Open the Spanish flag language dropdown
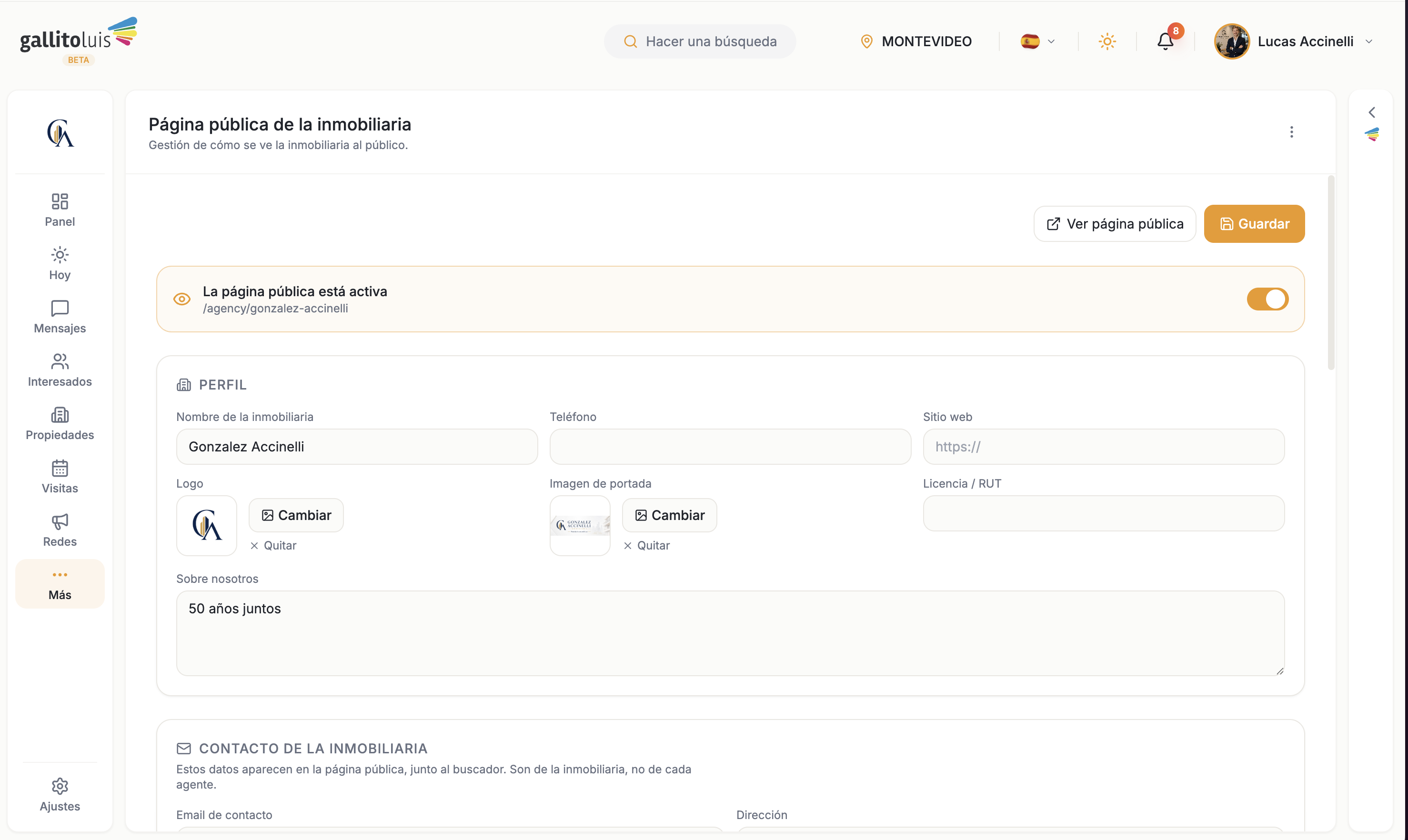This screenshot has width=1408, height=840. [1038, 41]
